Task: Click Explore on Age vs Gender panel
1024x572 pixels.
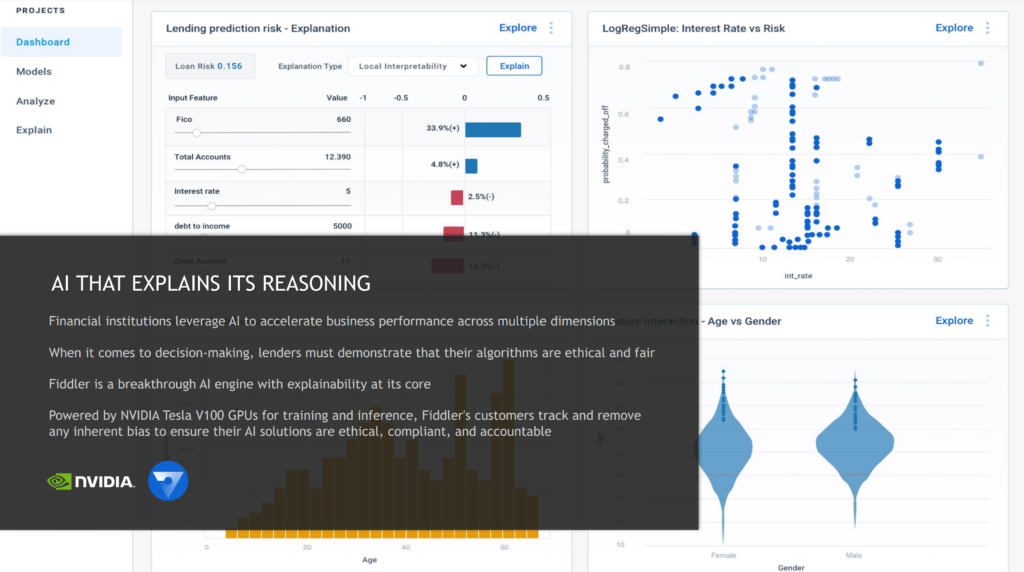Action: coord(954,321)
